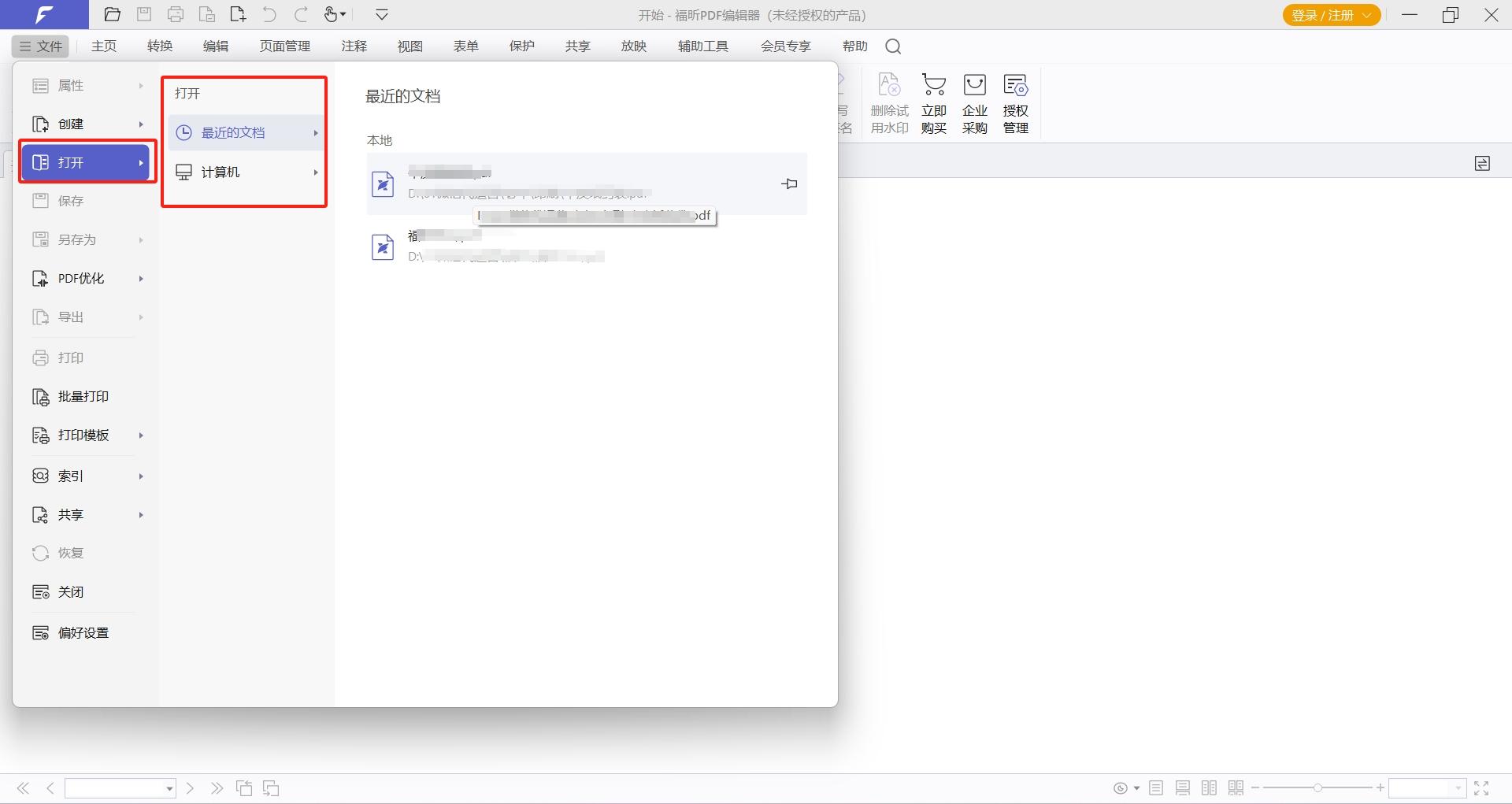1512x804 pixels.
Task: Toggle two-page facing view mode
Action: (1209, 787)
